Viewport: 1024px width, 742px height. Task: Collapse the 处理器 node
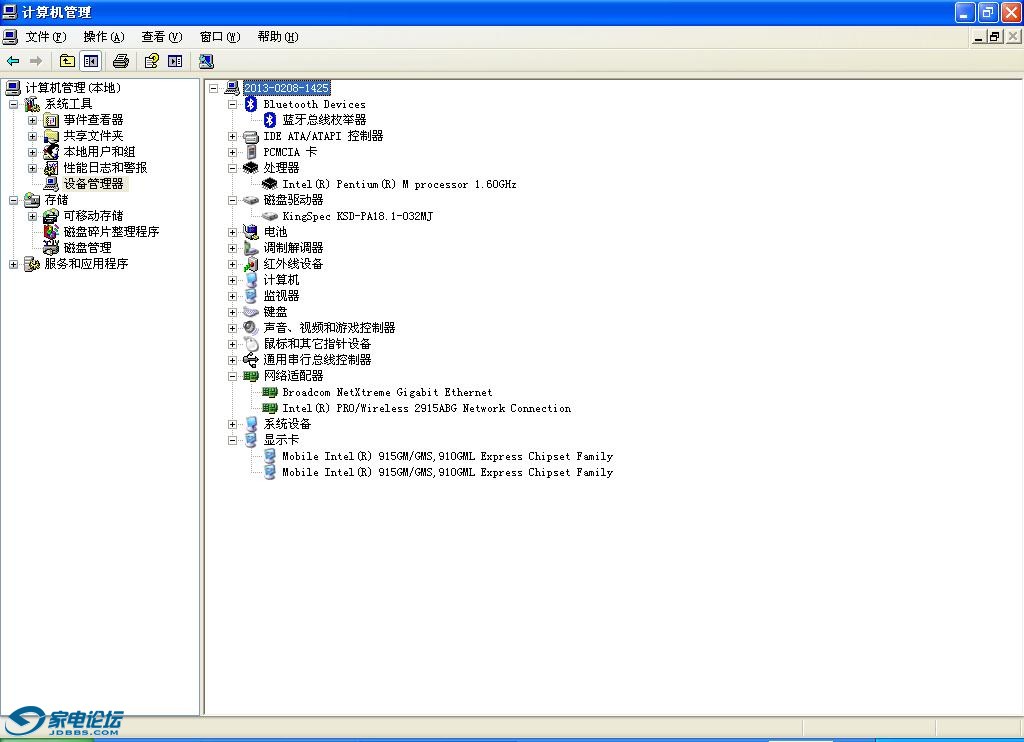tap(232, 169)
